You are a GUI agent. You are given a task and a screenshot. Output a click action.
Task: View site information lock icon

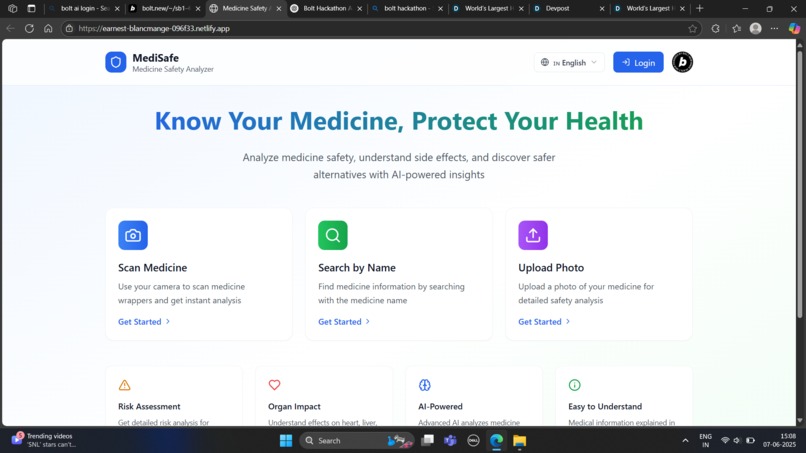[x=69, y=28]
